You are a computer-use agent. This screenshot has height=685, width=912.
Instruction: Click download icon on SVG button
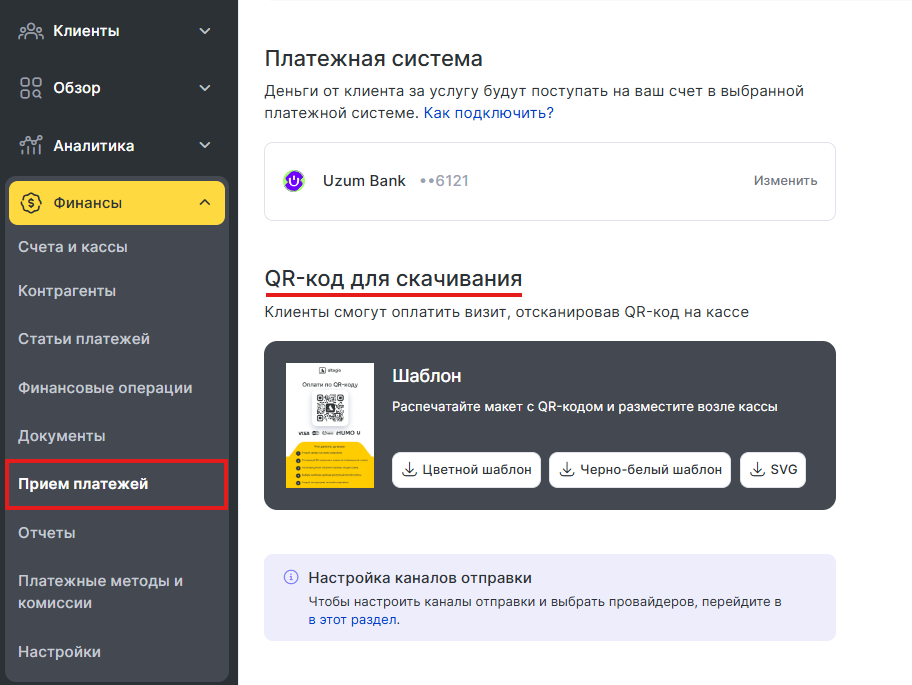coord(757,470)
